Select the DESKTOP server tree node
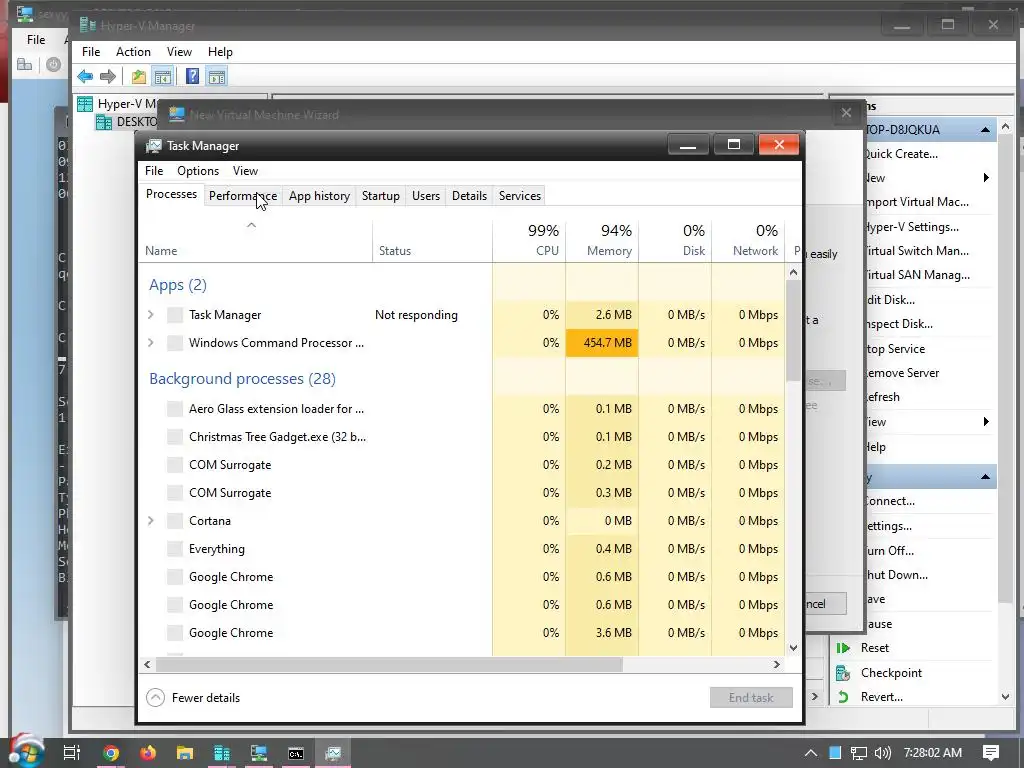 127,122
